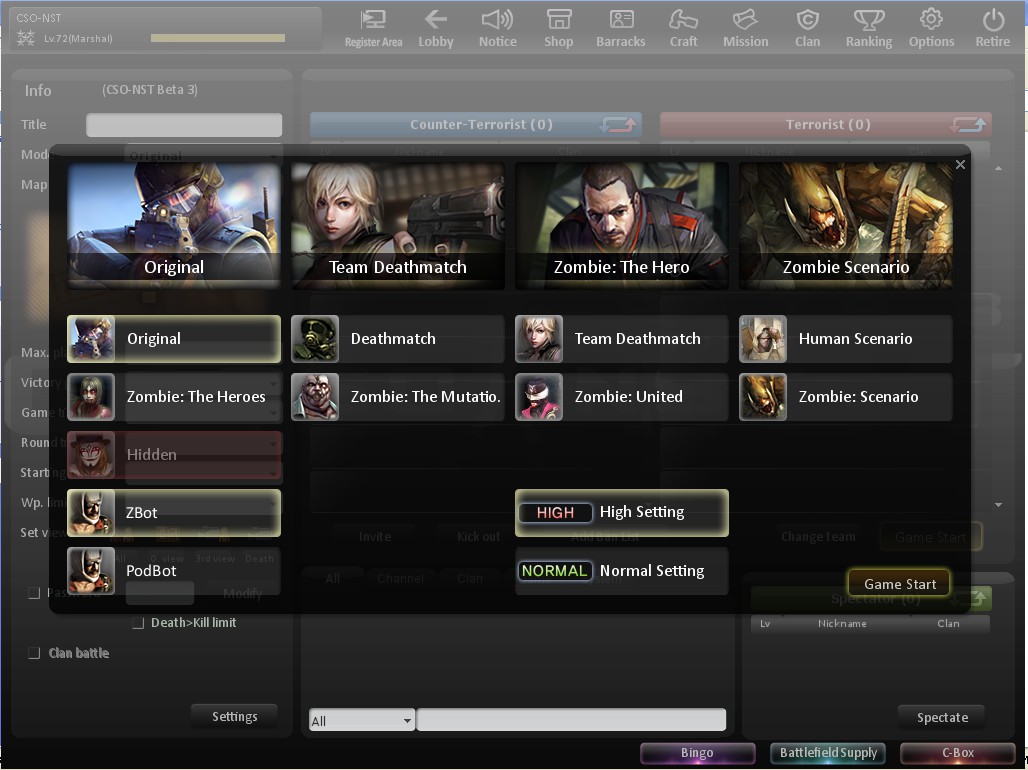This screenshot has width=1028, height=770.
Task: Open the Notice speaker icon
Action: pos(498,28)
